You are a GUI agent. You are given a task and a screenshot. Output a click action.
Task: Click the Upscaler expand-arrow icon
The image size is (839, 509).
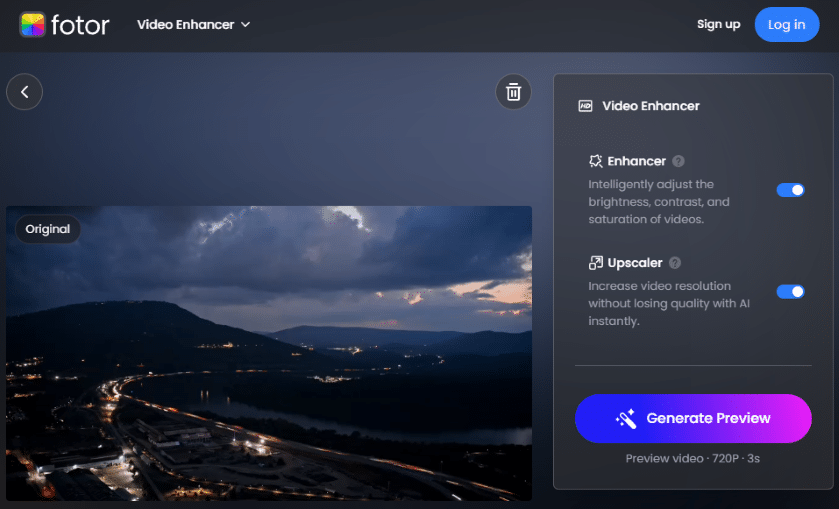click(595, 263)
